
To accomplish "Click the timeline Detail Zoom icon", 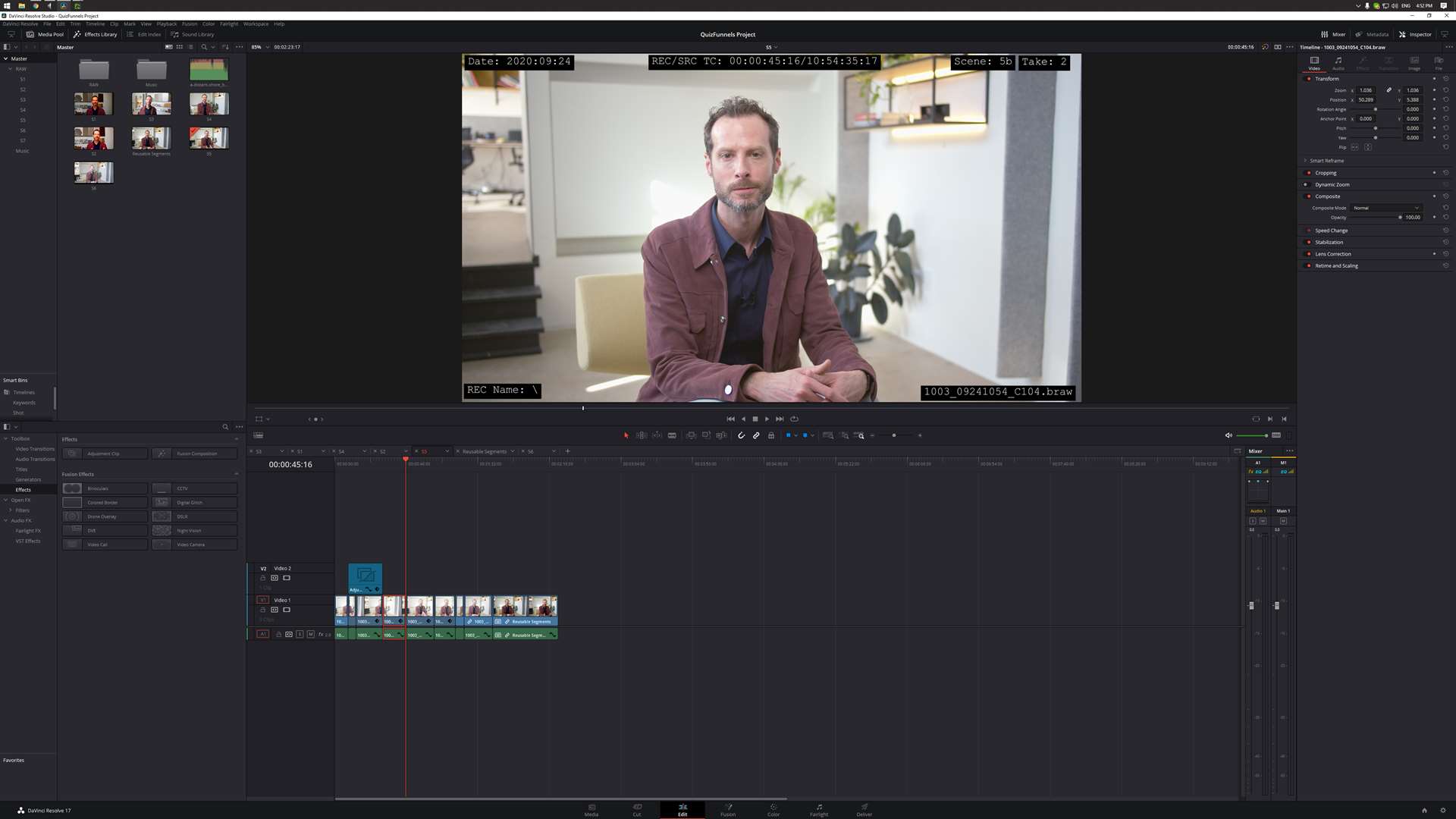I will [x=844, y=435].
